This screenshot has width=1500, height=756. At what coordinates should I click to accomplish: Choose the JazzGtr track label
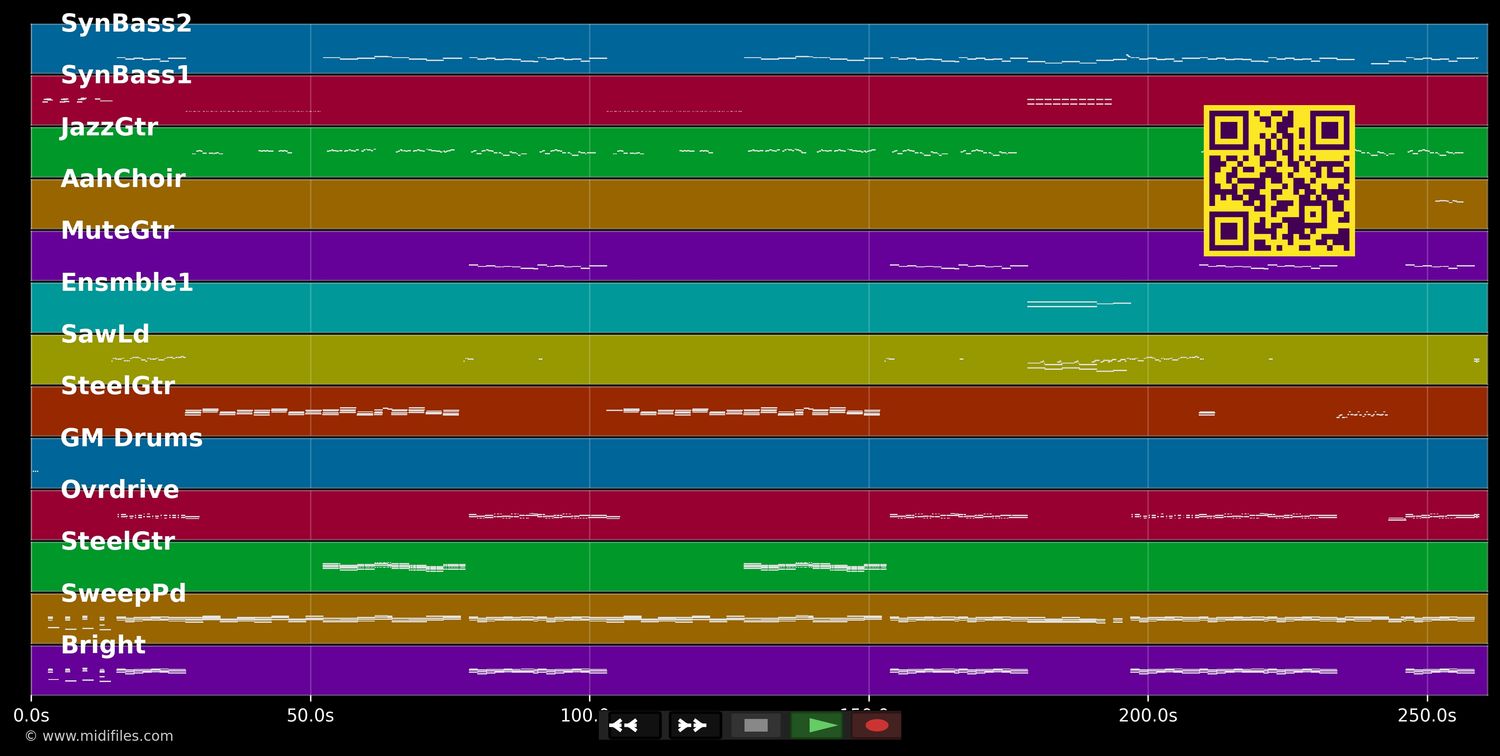(109, 128)
